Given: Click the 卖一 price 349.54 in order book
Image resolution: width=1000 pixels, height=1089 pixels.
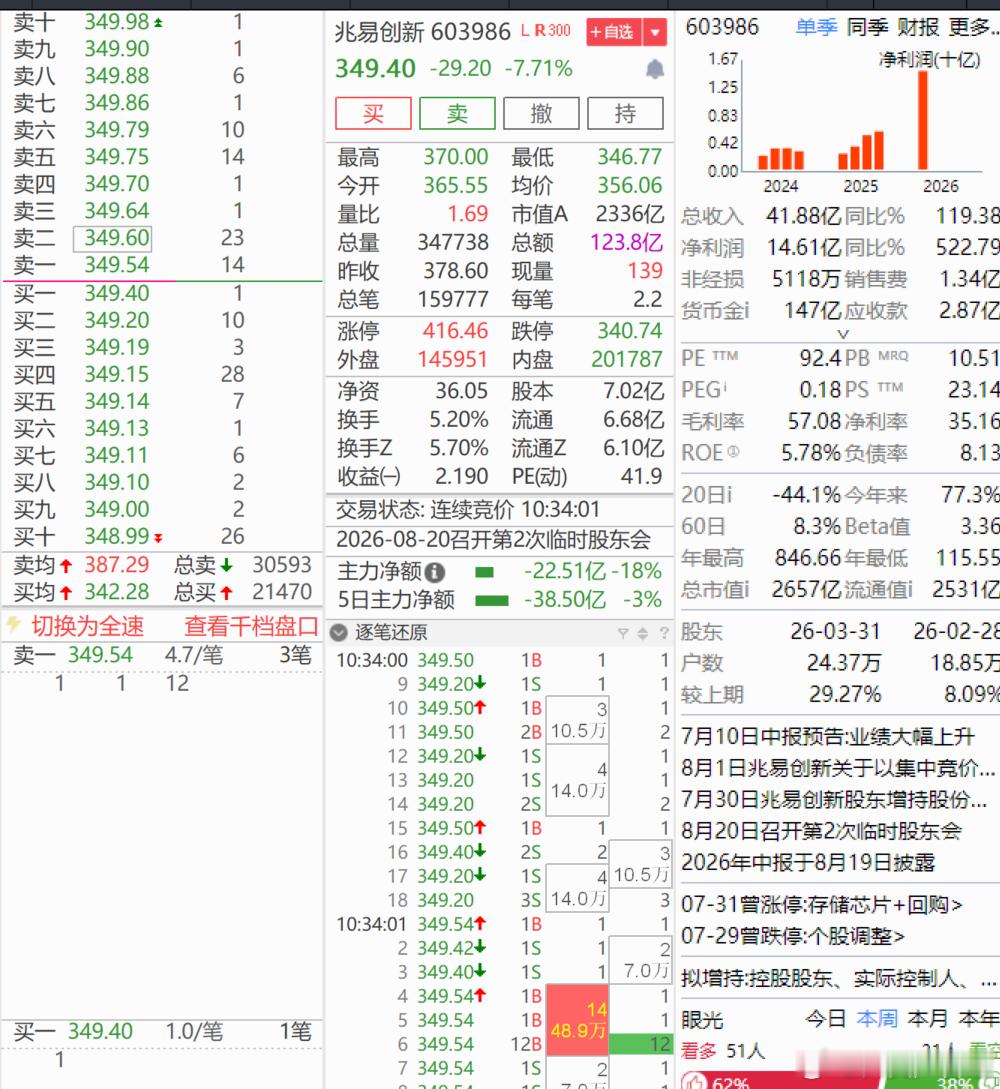Looking at the screenshot, I should pyautogui.click(x=117, y=265).
